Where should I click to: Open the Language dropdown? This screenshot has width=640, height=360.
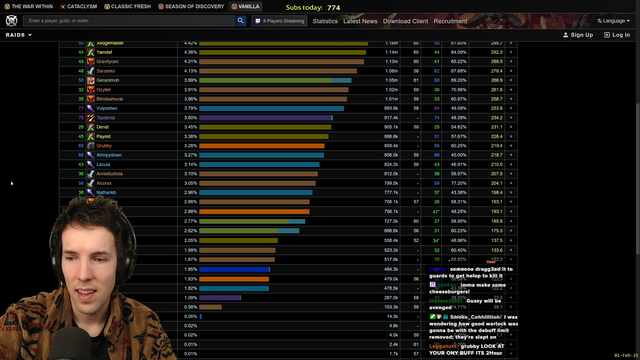point(613,21)
